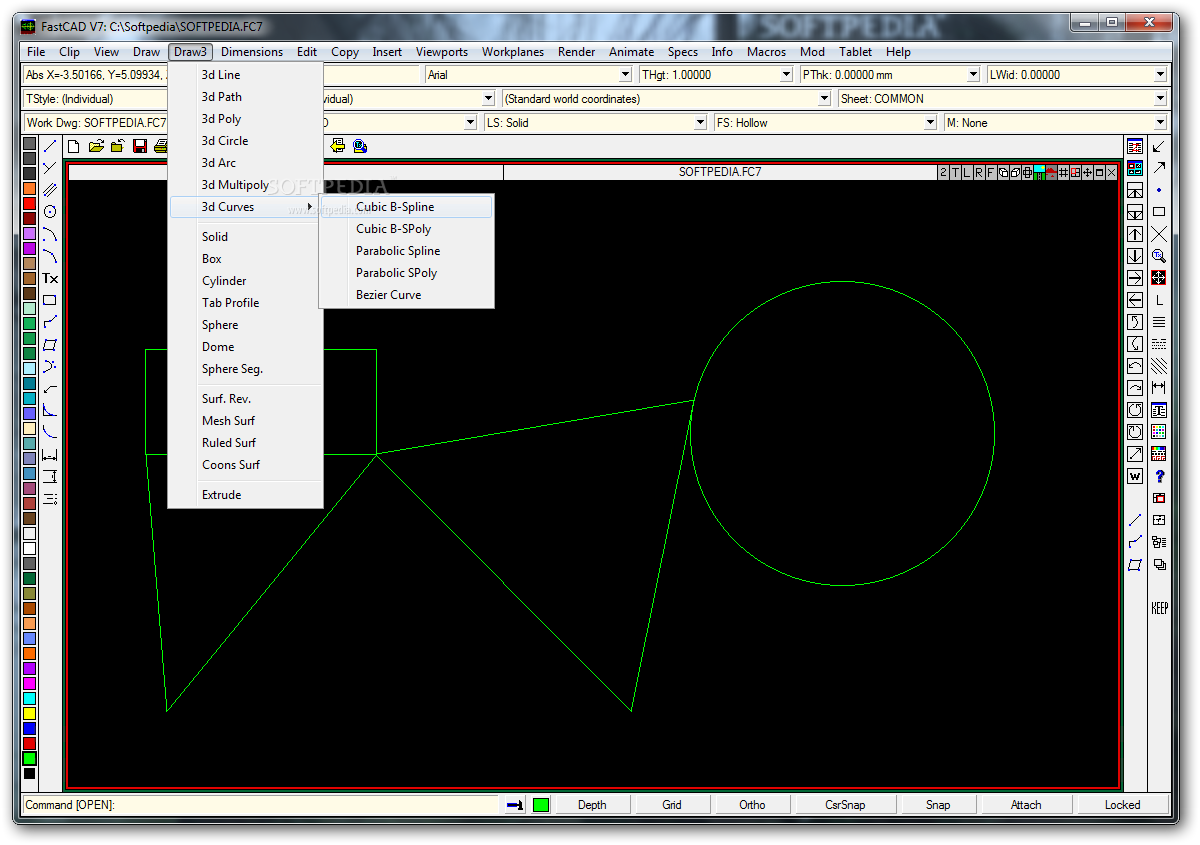Click the left arrow box icon in right toolbar
The image size is (1200, 845).
[1135, 300]
